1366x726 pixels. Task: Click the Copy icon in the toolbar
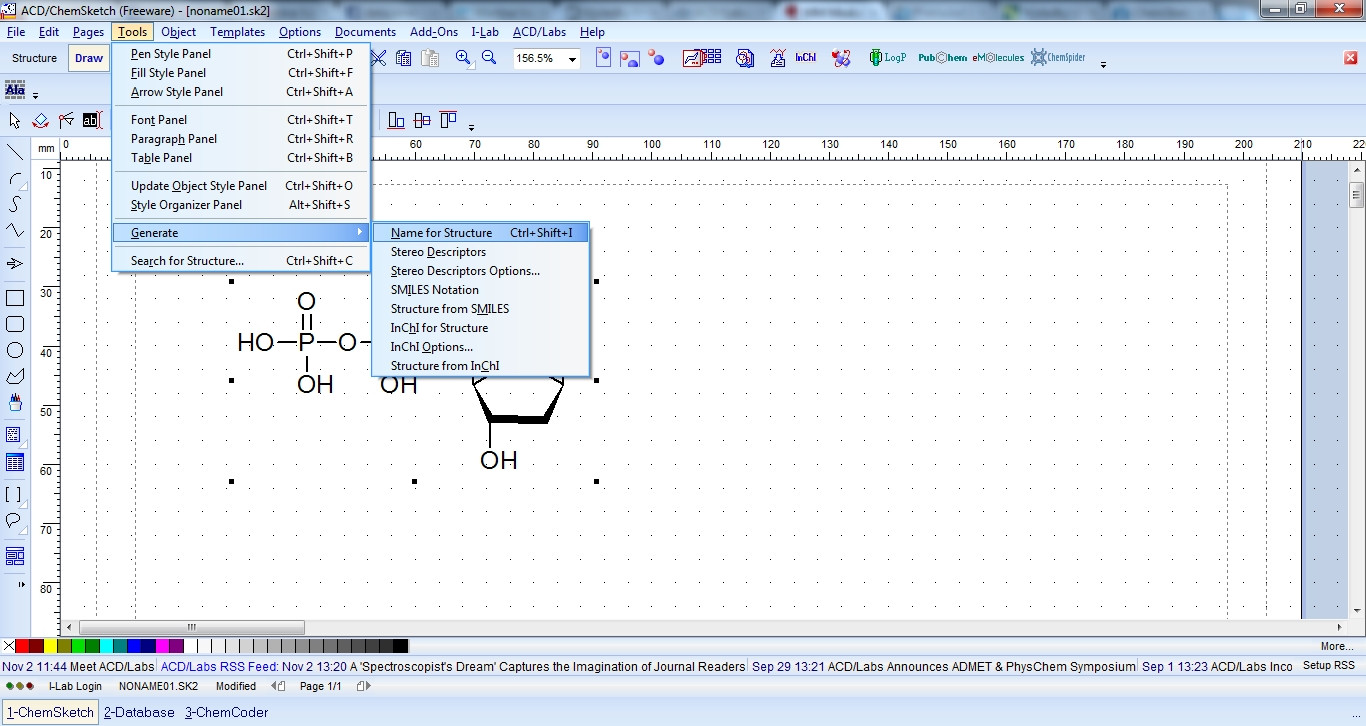[x=404, y=58]
